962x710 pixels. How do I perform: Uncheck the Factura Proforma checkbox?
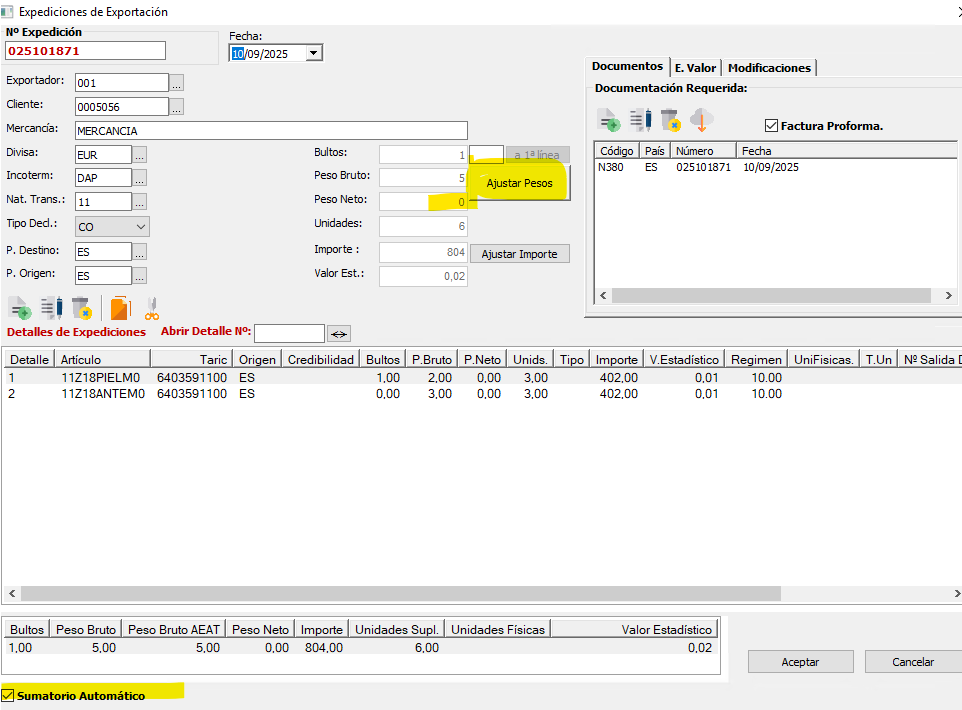click(771, 126)
